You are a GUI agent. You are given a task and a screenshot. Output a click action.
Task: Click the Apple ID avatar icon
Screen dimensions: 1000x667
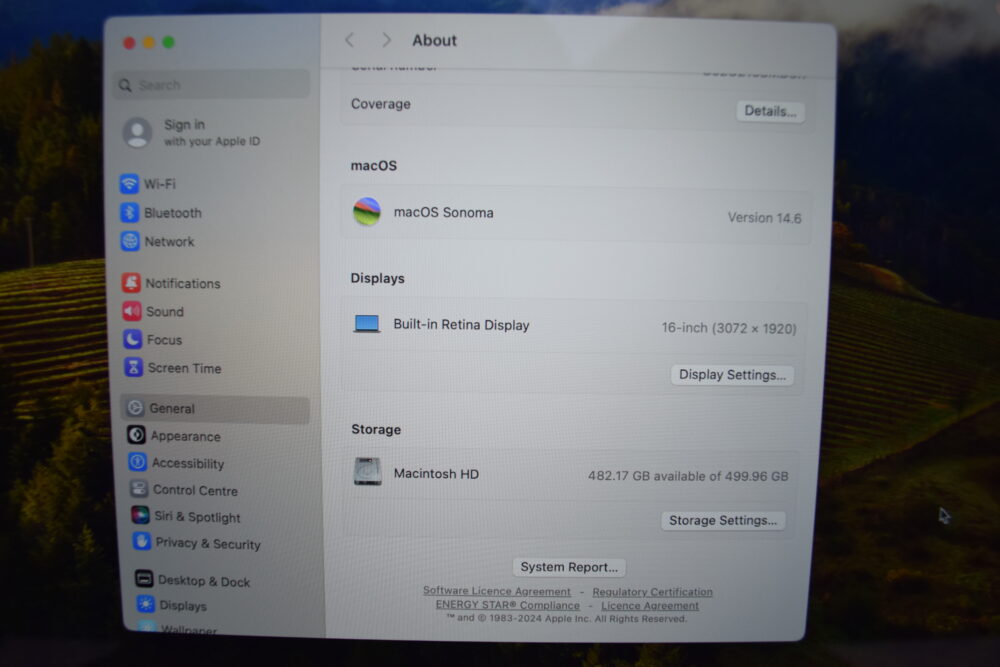coord(137,133)
